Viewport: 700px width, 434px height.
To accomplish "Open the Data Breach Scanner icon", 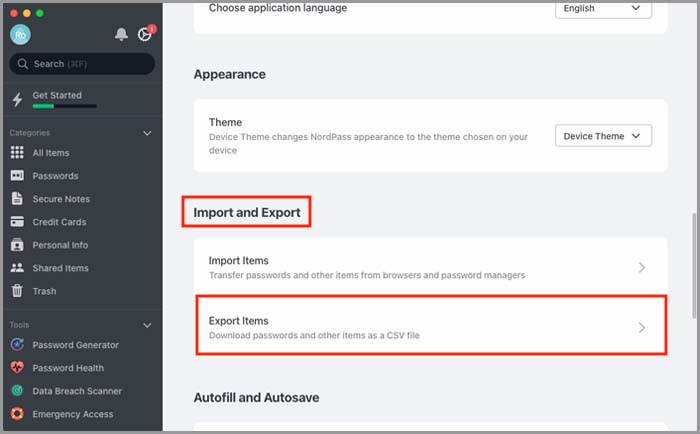I will click(x=17, y=391).
